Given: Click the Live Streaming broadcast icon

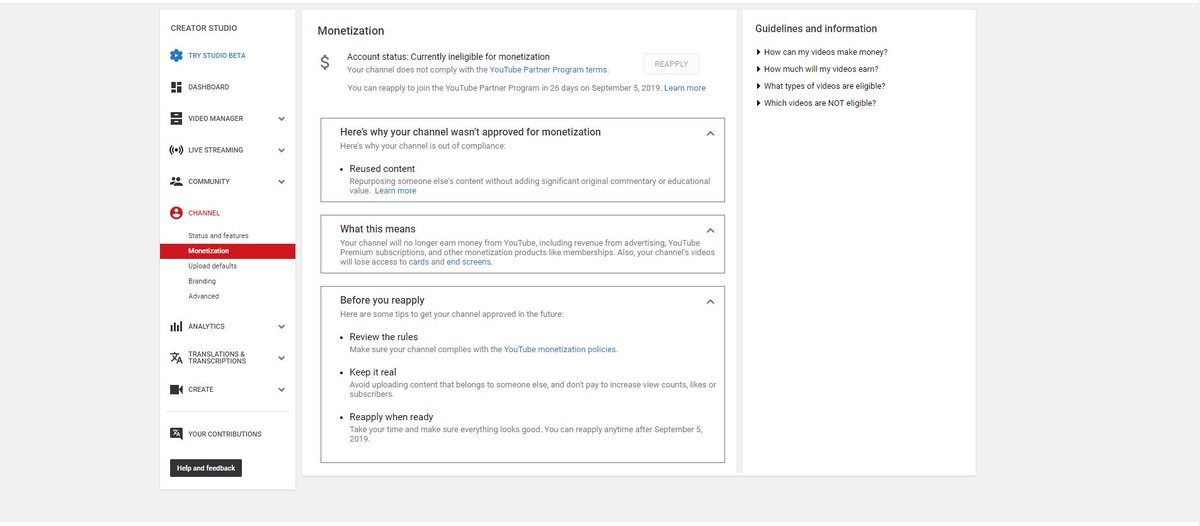Looking at the screenshot, I should 176,150.
